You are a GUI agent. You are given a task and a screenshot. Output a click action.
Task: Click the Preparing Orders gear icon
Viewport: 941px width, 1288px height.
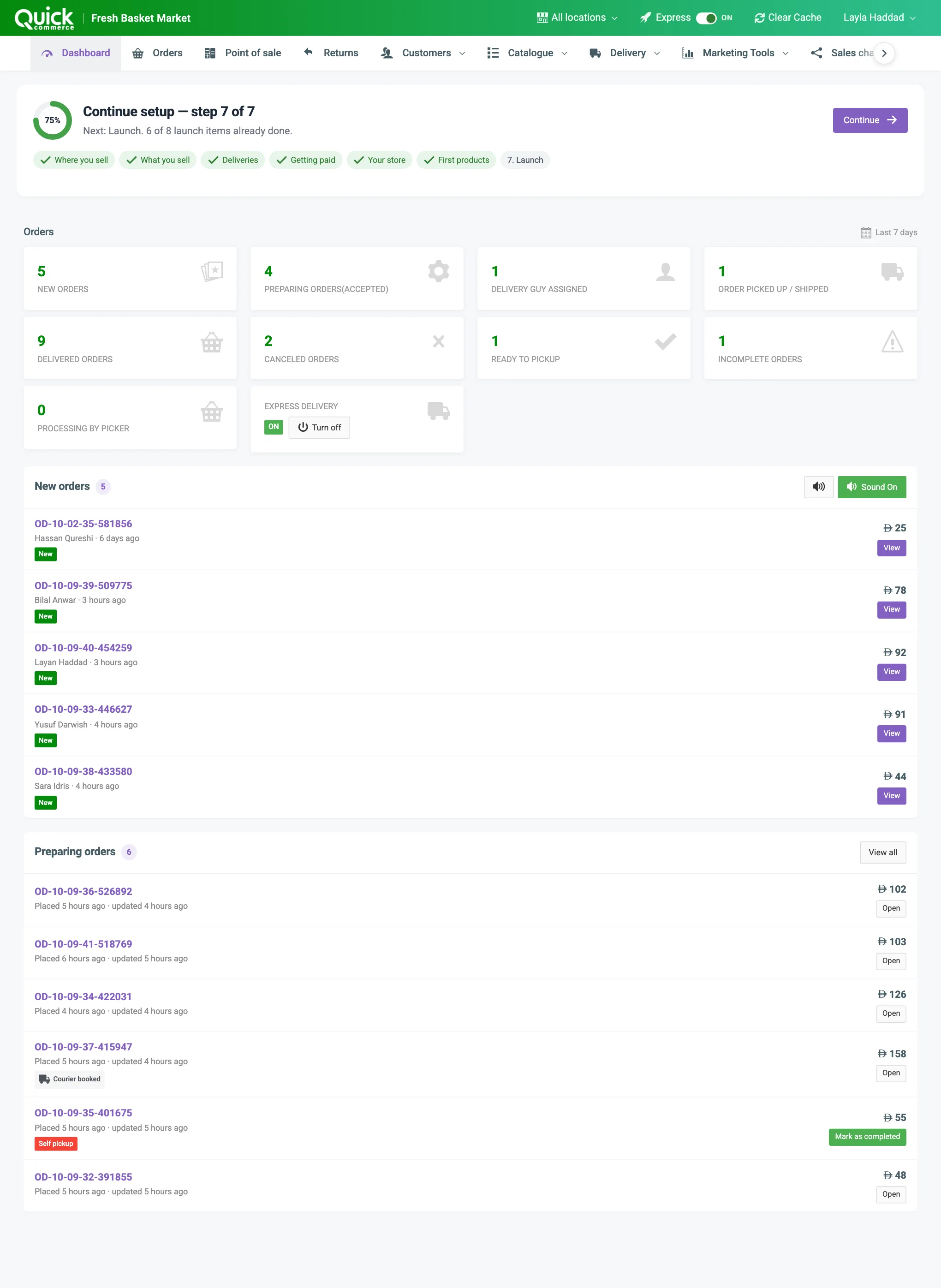438,271
